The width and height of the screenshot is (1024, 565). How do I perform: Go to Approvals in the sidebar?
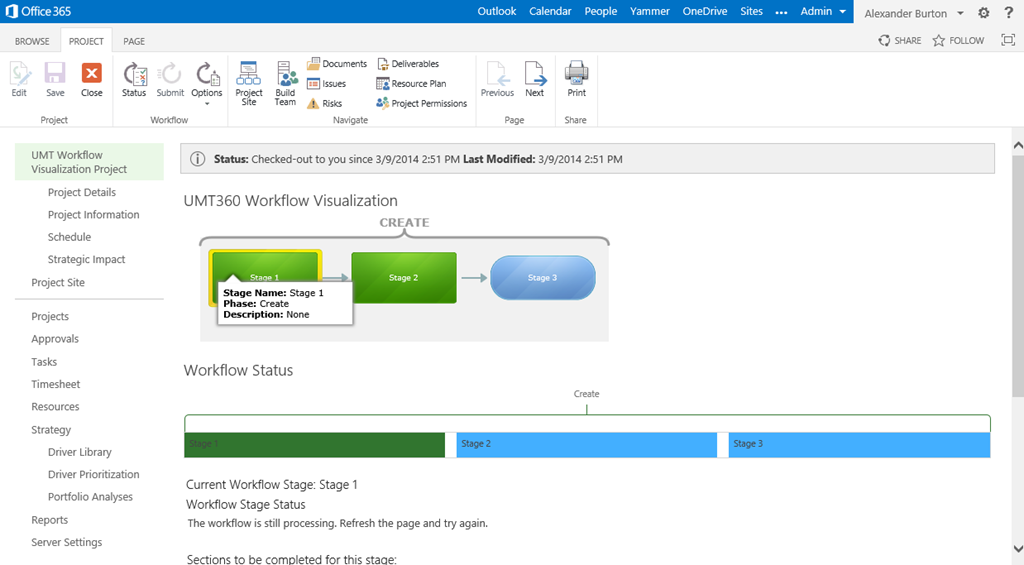point(55,339)
